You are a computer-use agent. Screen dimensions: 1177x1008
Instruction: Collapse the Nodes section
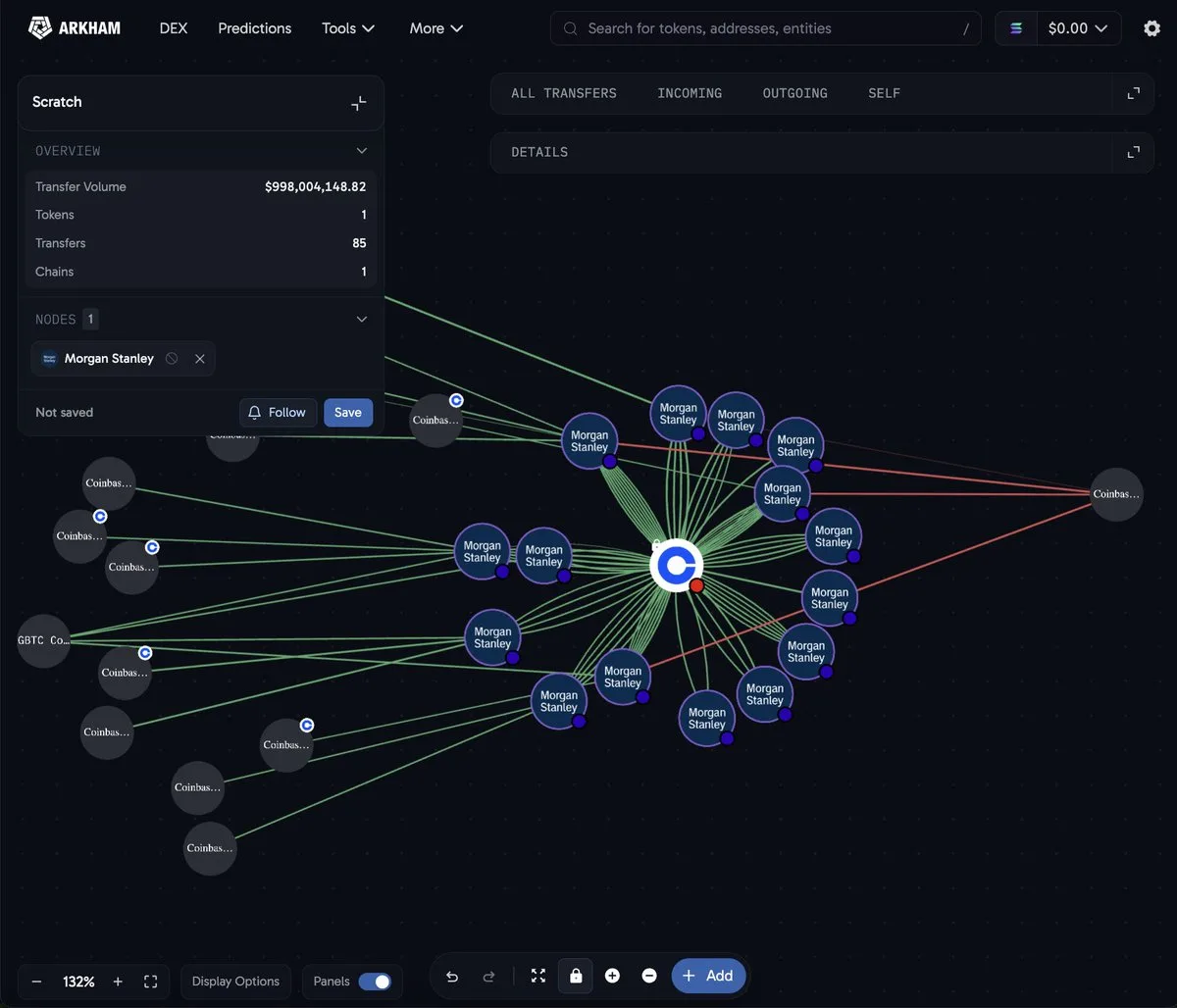[x=362, y=319]
